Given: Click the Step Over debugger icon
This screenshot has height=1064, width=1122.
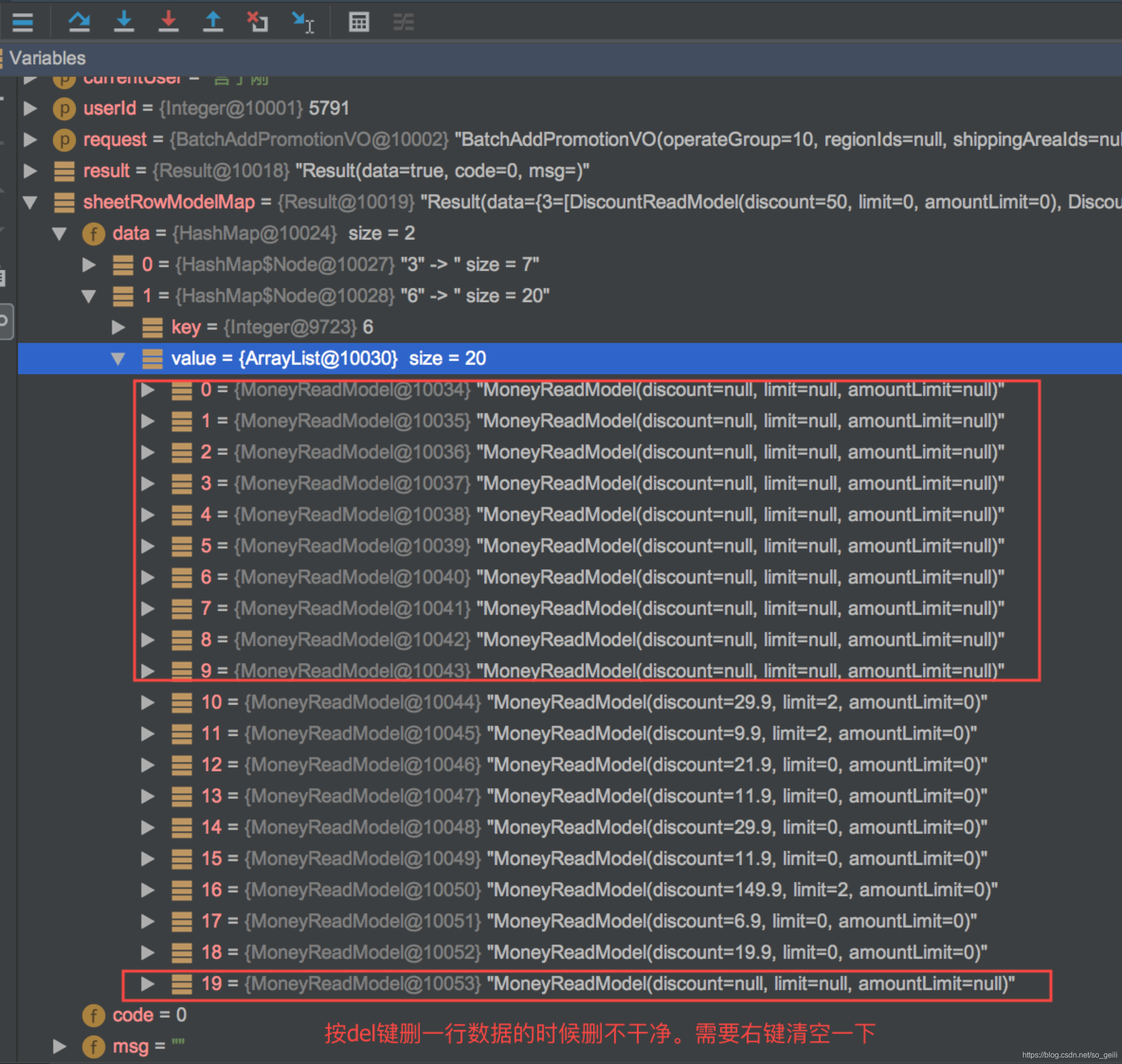Looking at the screenshot, I should pyautogui.click(x=79, y=21).
